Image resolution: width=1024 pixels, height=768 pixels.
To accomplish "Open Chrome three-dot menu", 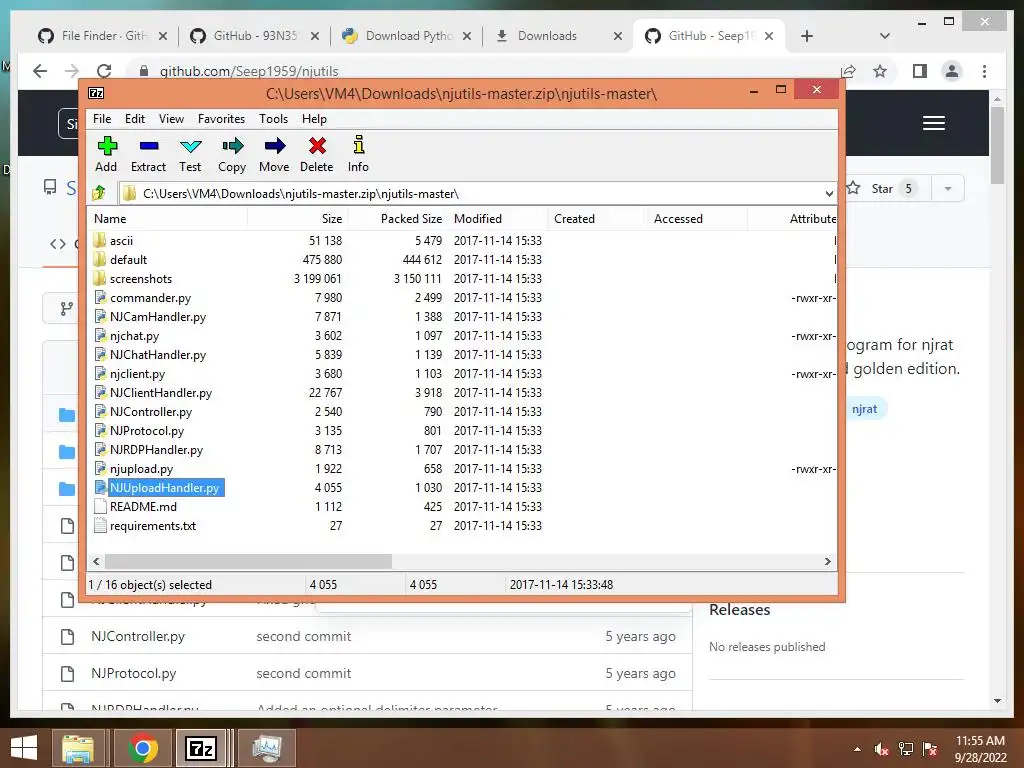I will point(984,71).
